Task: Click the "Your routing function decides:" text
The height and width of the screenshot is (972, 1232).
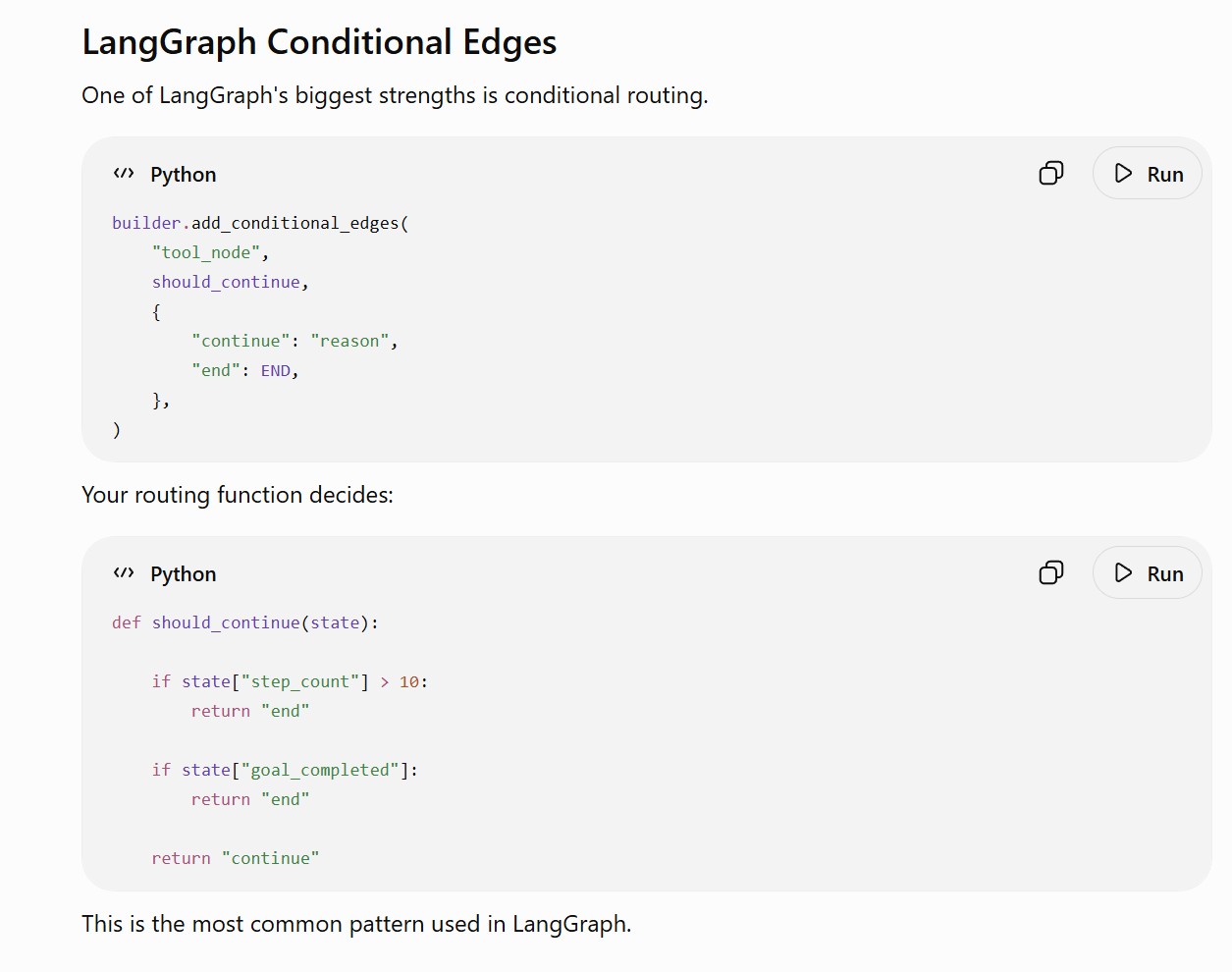Action: [x=238, y=495]
